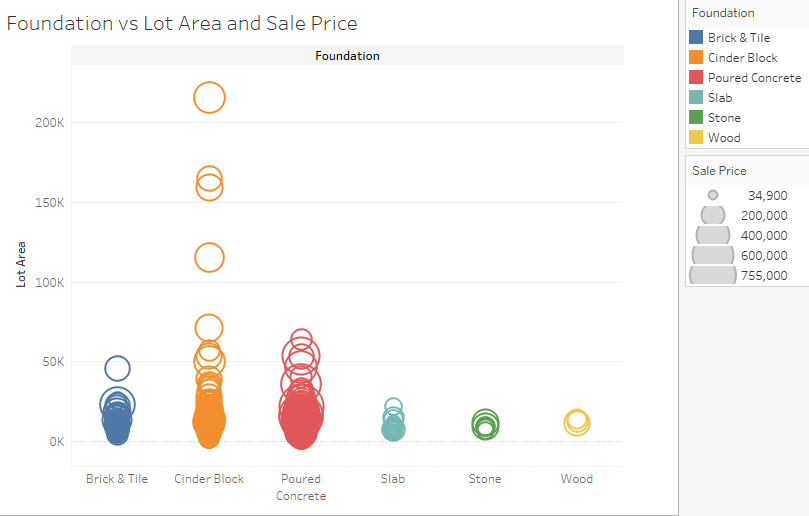This screenshot has height=516, width=809.
Task: Click the Poured Concrete red legend swatch
Action: pos(695,77)
